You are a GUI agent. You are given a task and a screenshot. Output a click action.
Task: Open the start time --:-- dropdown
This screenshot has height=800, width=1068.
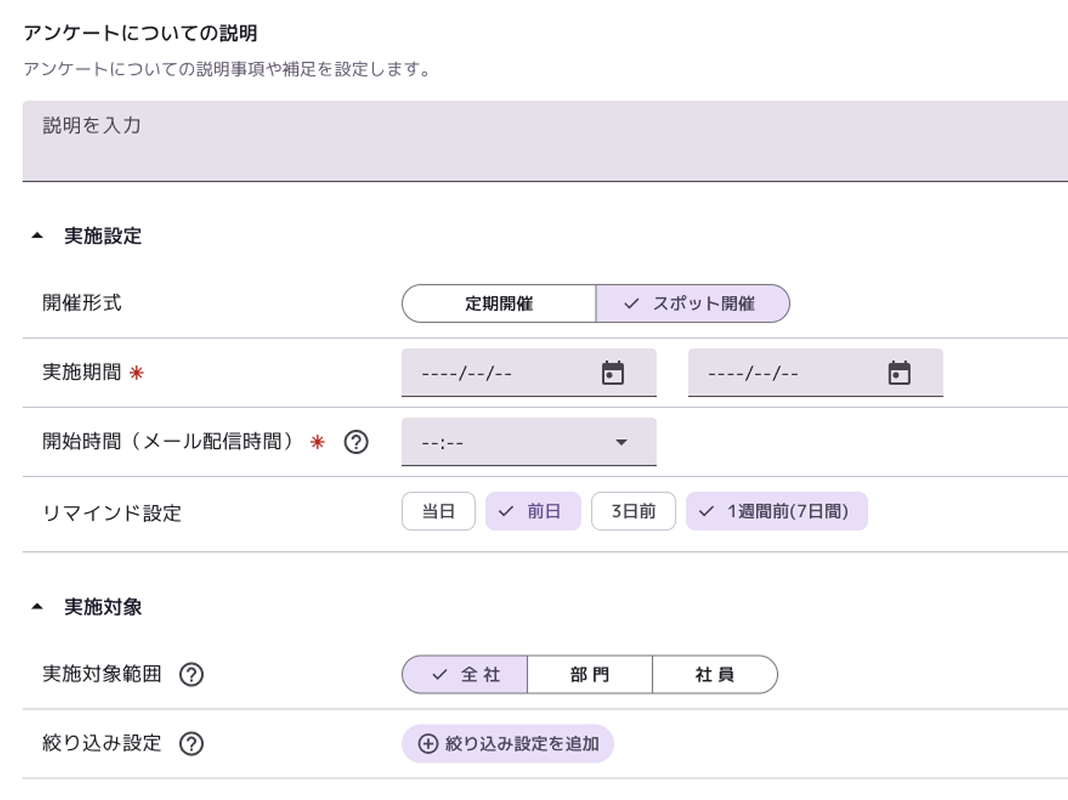tap(529, 442)
